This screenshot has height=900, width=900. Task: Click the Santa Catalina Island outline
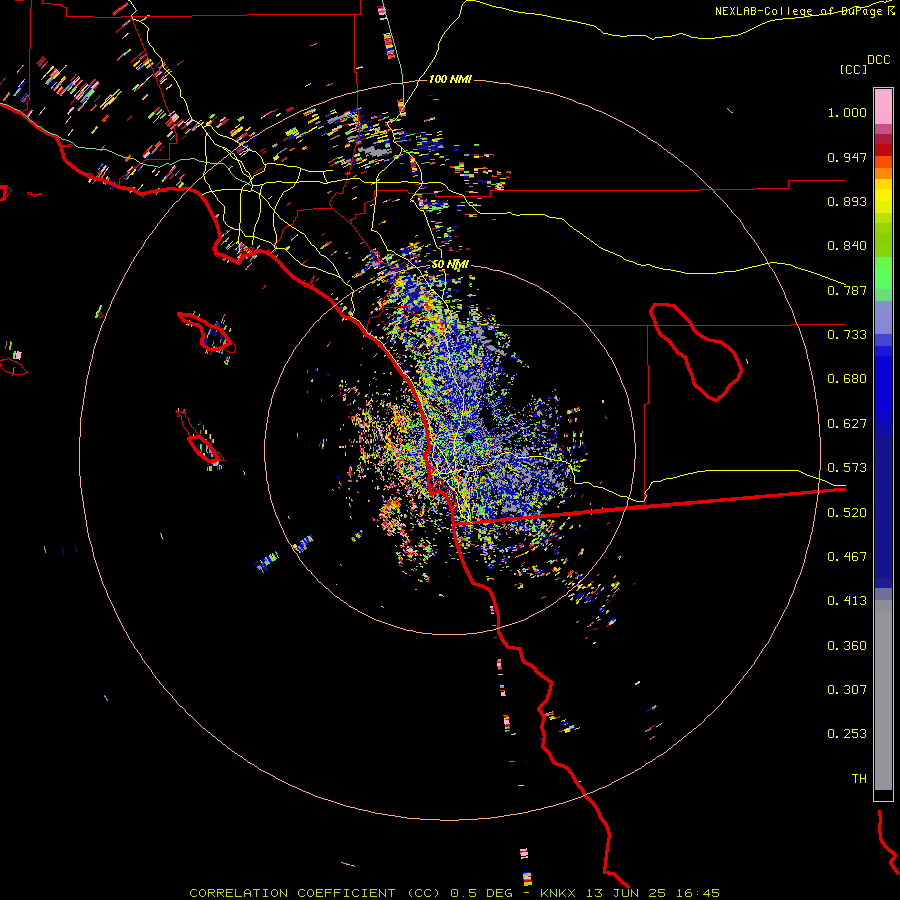(x=207, y=332)
